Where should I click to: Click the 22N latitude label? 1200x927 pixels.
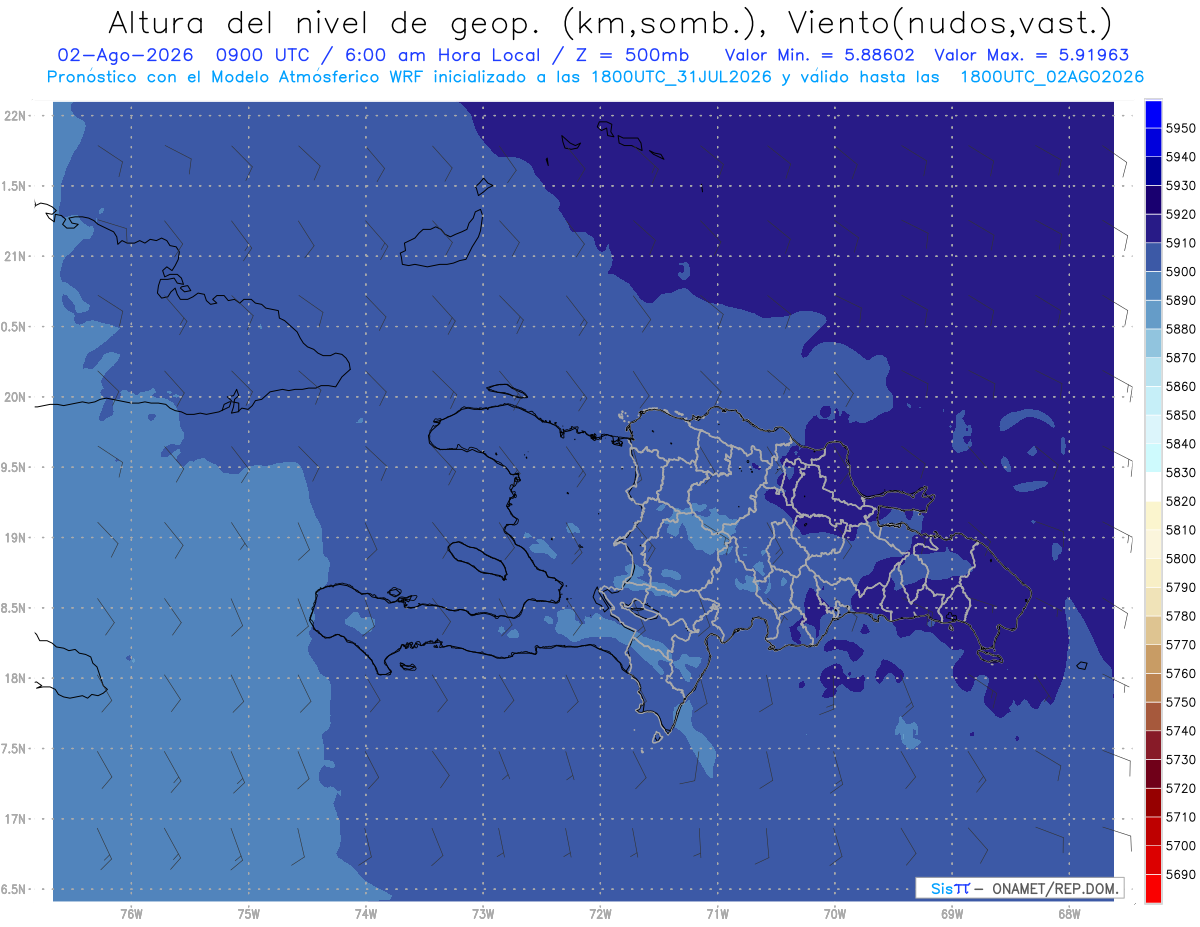click(x=16, y=115)
